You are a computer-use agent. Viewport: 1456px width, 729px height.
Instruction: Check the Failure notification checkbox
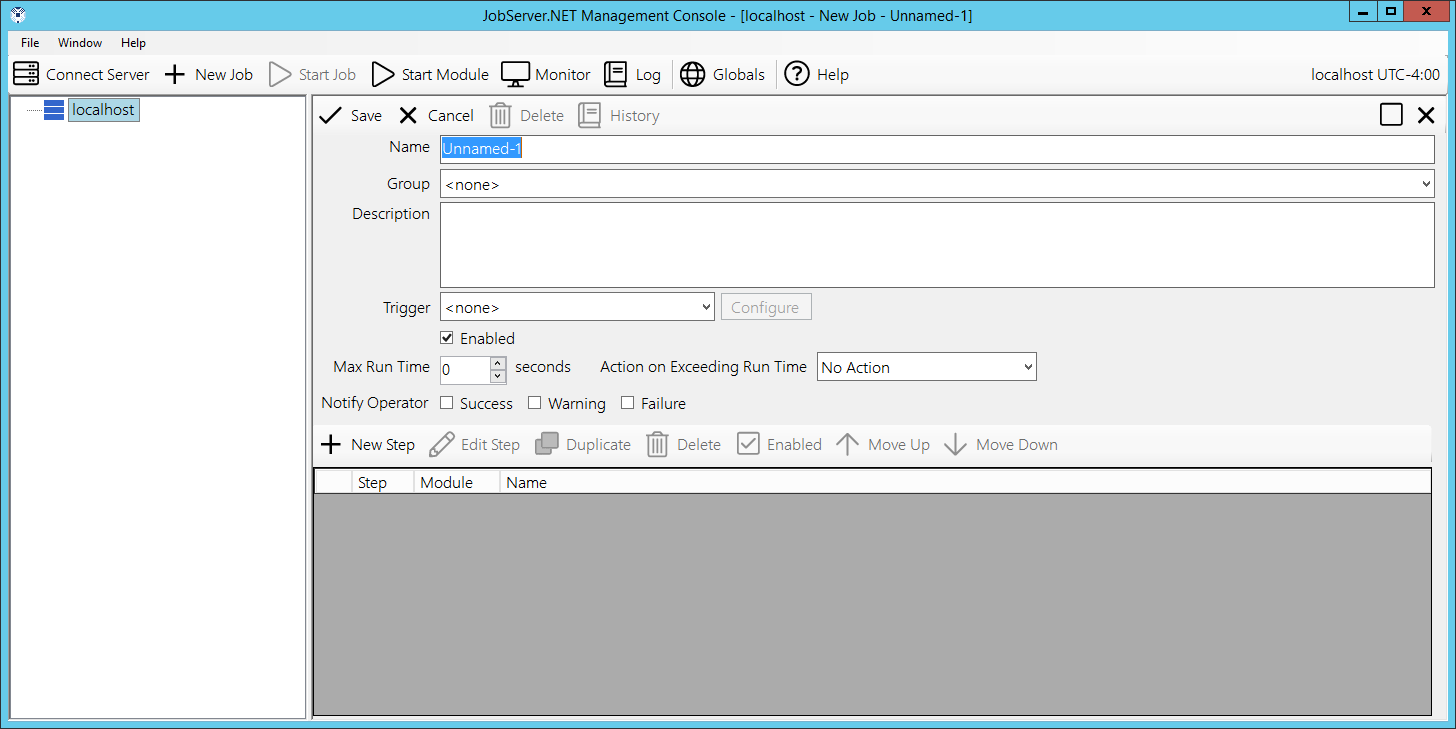click(x=628, y=403)
